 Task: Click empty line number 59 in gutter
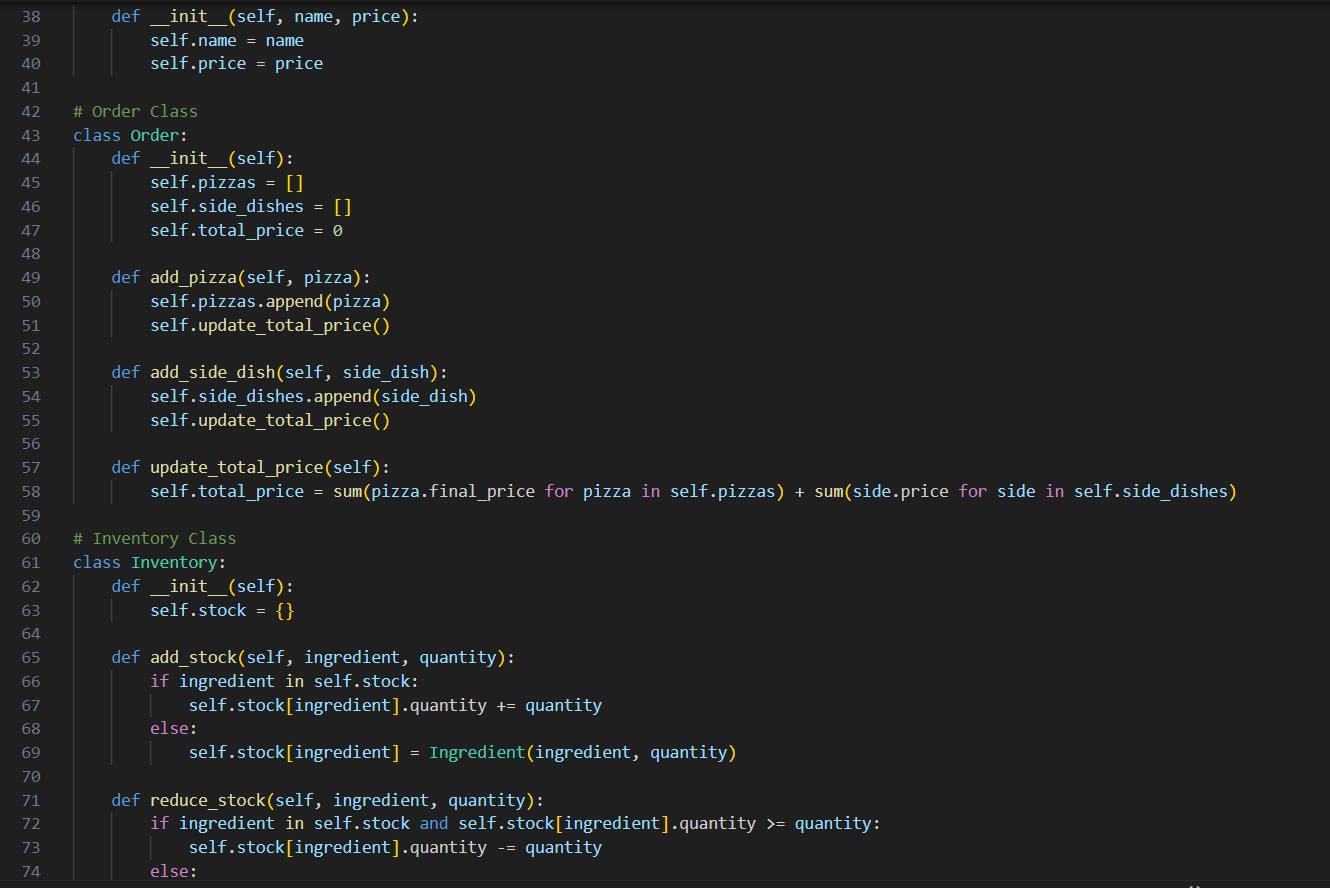30,515
